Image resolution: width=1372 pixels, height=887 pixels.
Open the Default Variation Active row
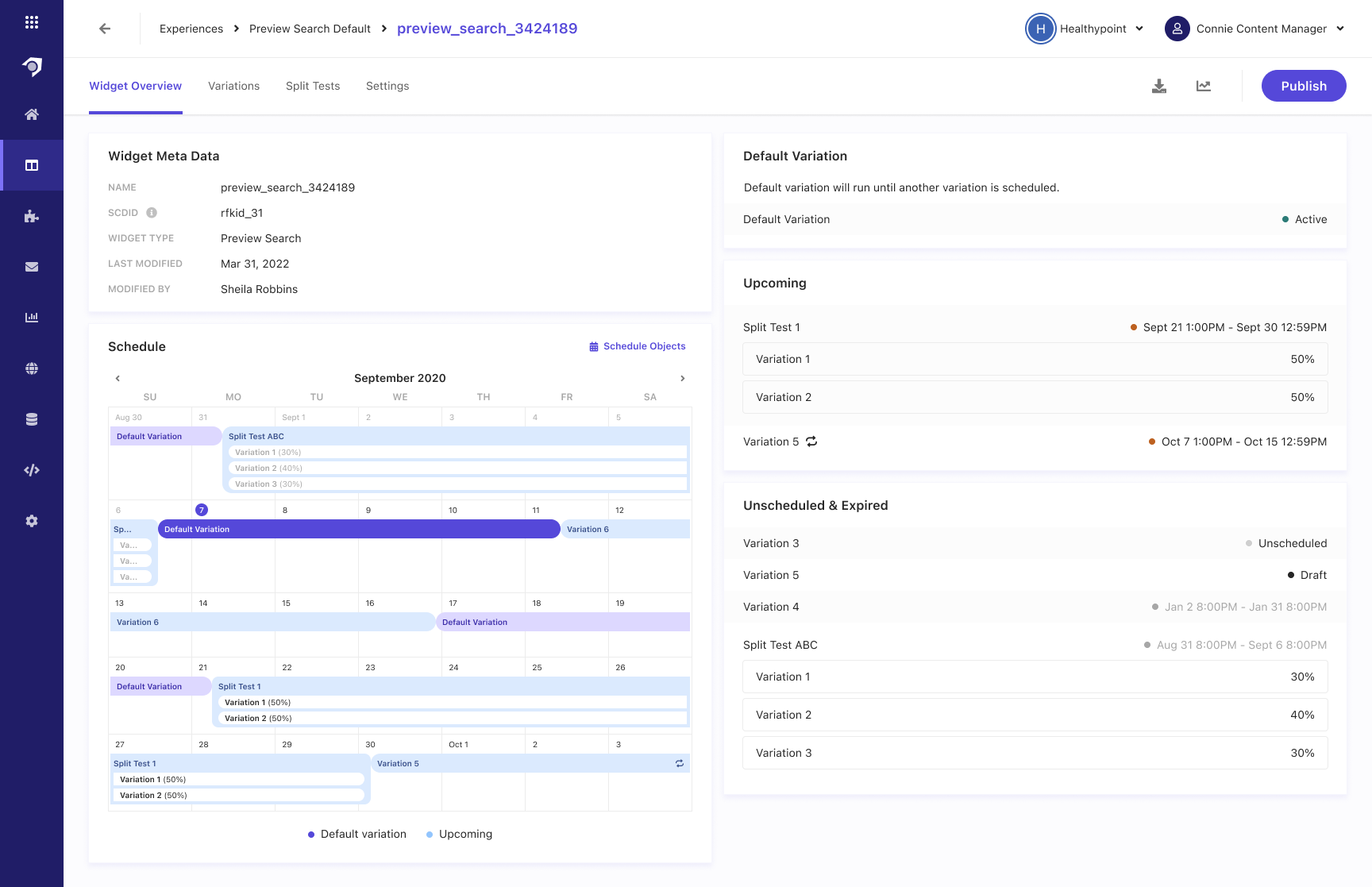click(1035, 219)
